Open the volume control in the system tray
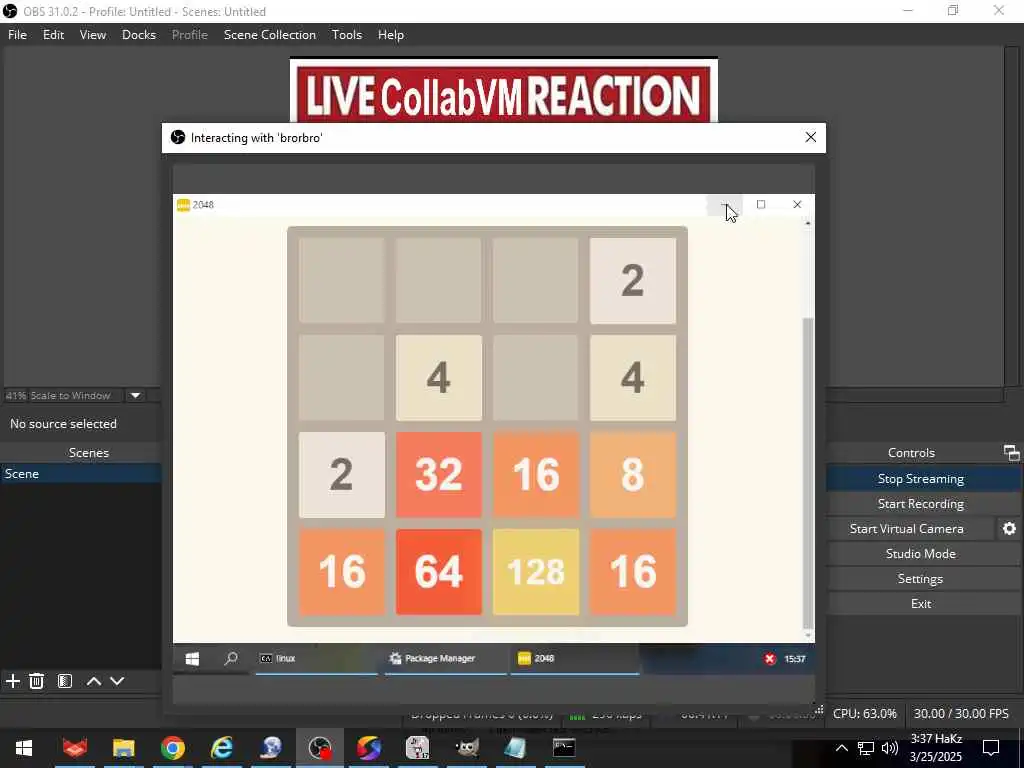 point(889,748)
